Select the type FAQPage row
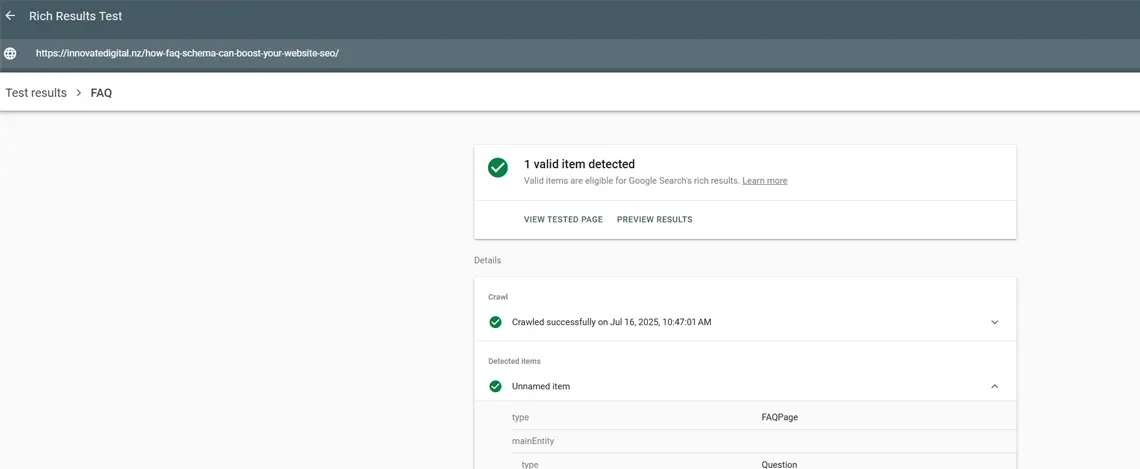Screen dimensions: 1140x469 point(745,417)
